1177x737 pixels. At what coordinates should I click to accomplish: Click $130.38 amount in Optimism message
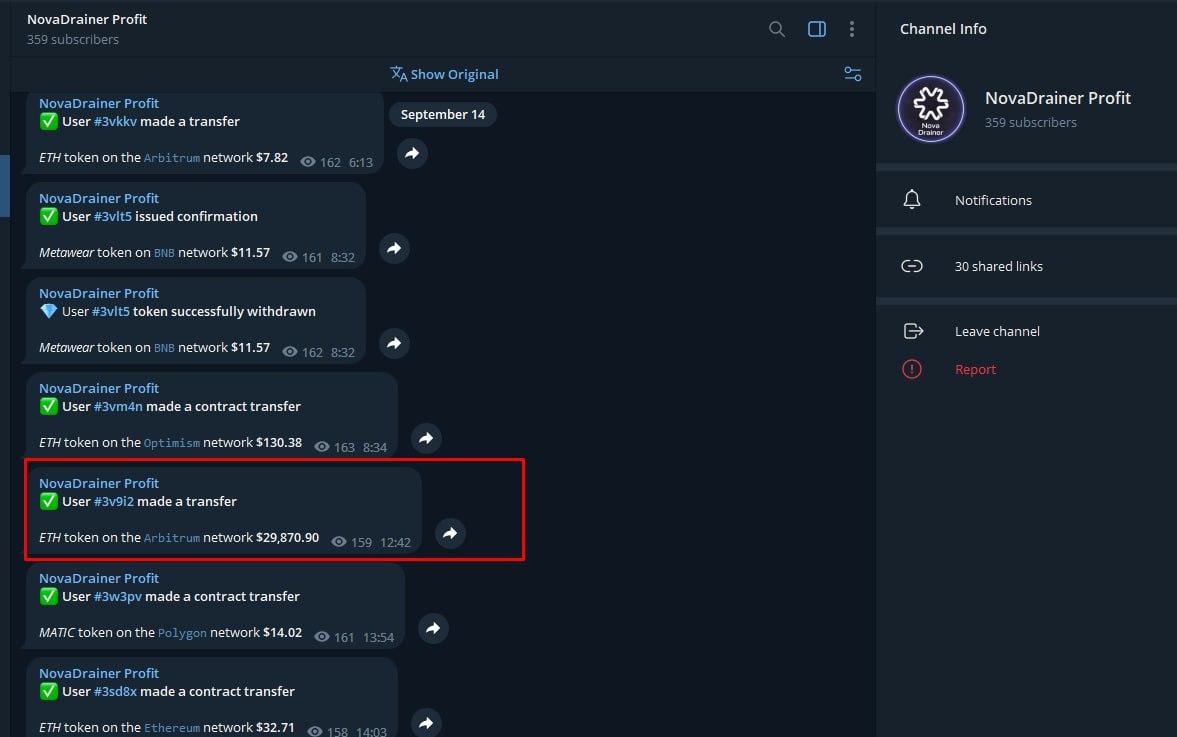(278, 443)
